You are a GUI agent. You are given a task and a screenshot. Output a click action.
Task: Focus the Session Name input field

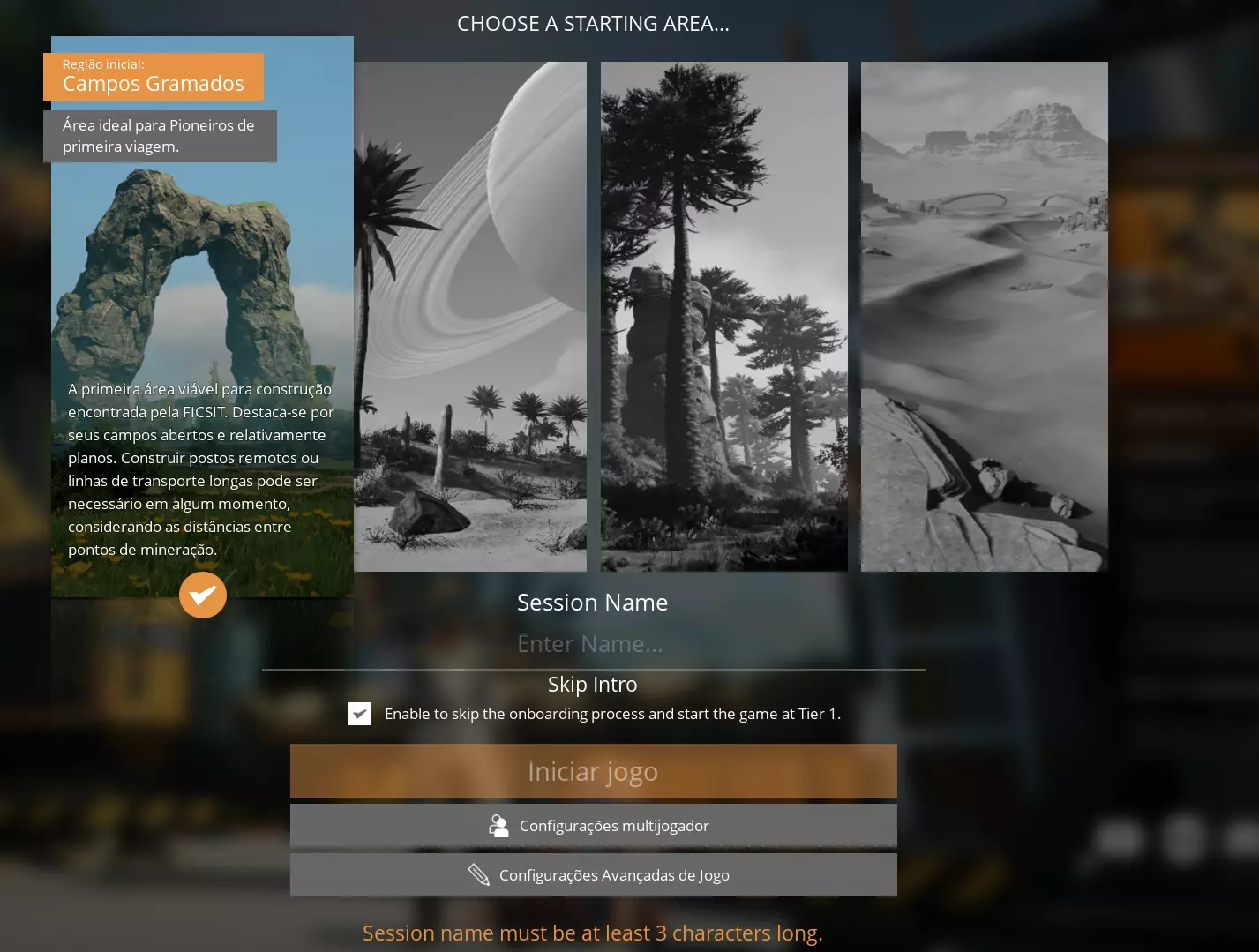(594, 645)
